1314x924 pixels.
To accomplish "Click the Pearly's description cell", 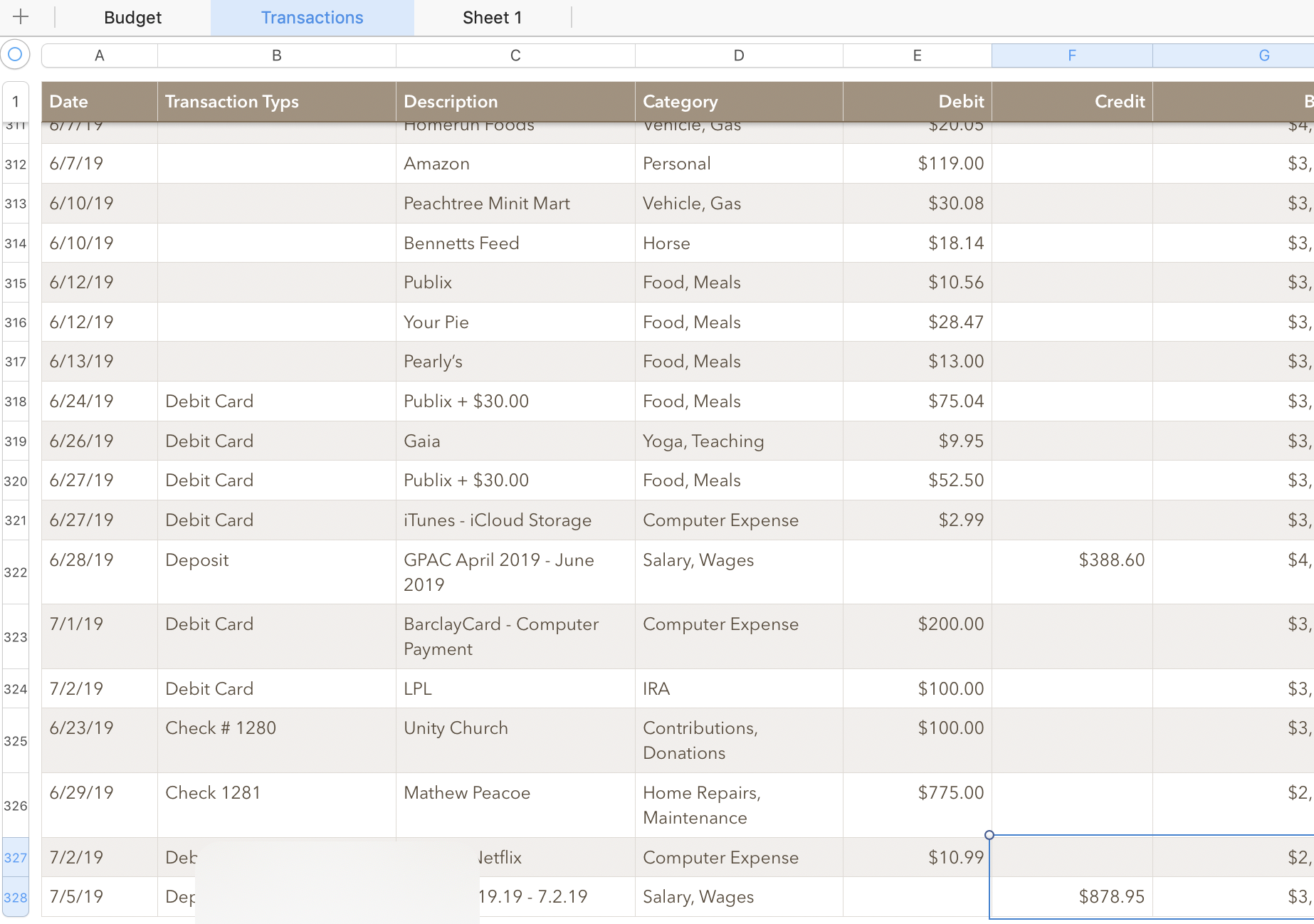I will point(515,362).
